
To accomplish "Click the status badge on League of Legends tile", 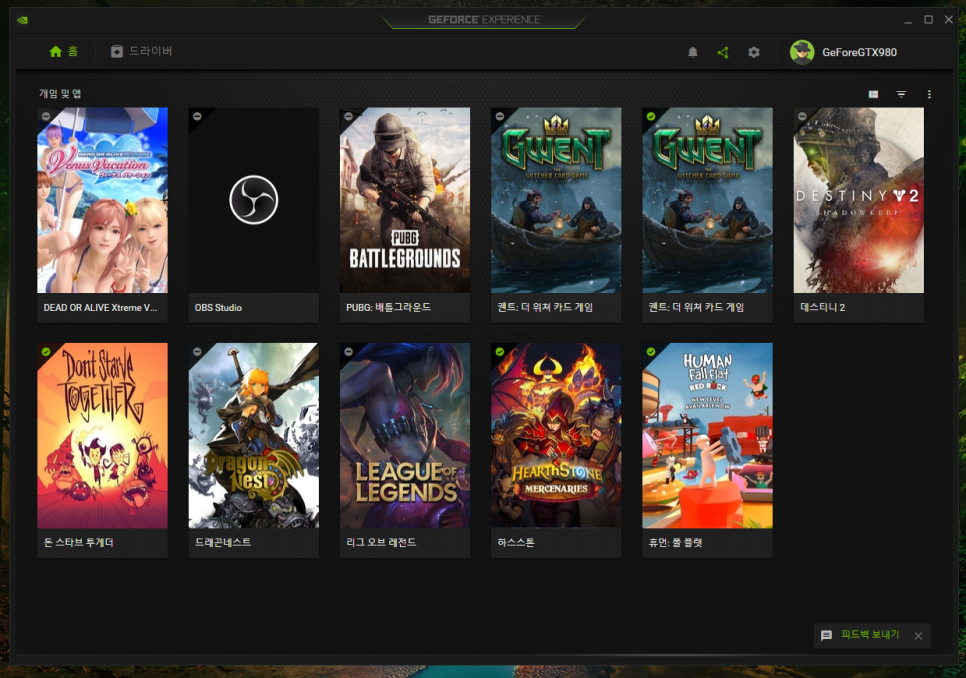I will click(x=349, y=352).
